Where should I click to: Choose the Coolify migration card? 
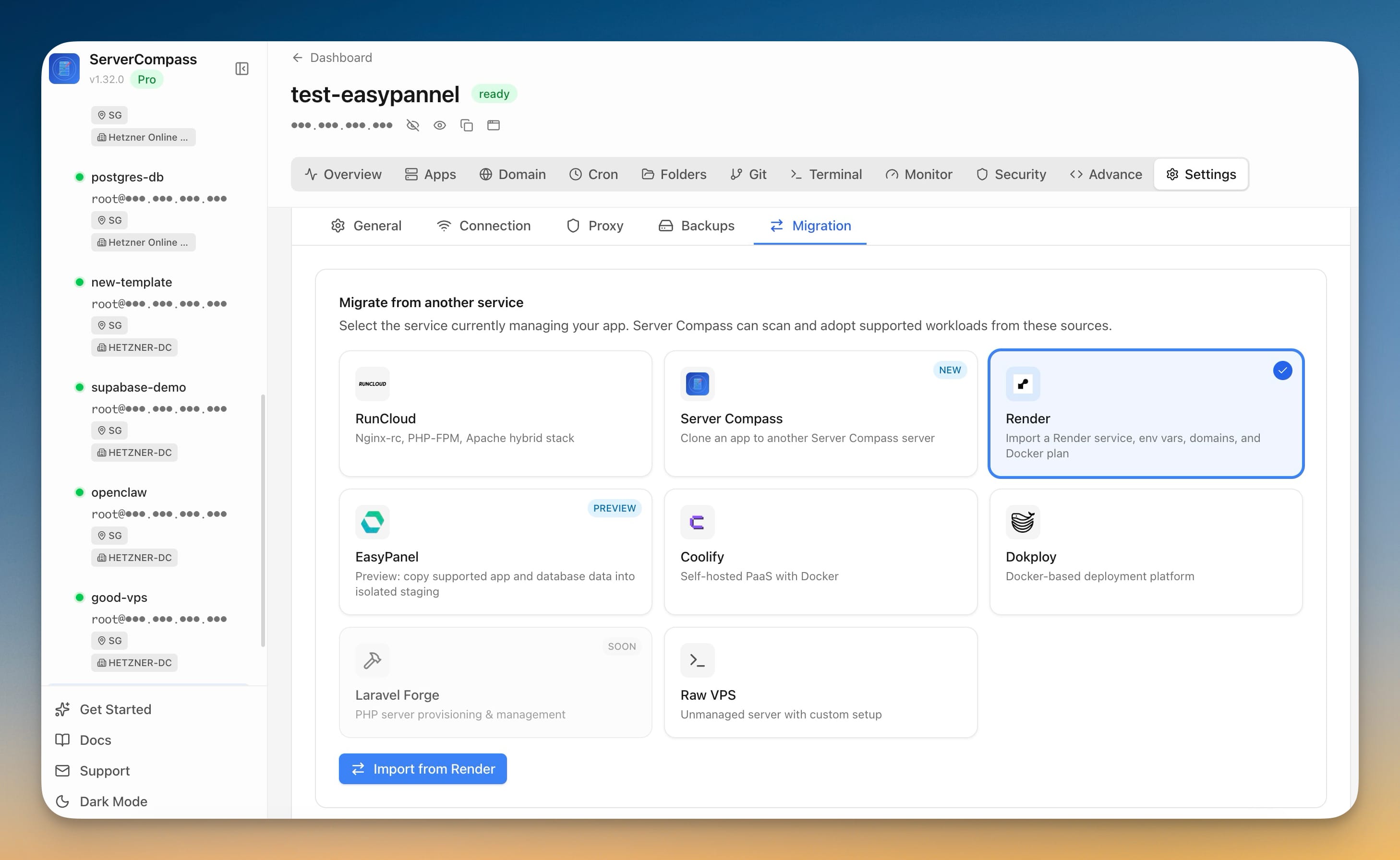coord(821,552)
